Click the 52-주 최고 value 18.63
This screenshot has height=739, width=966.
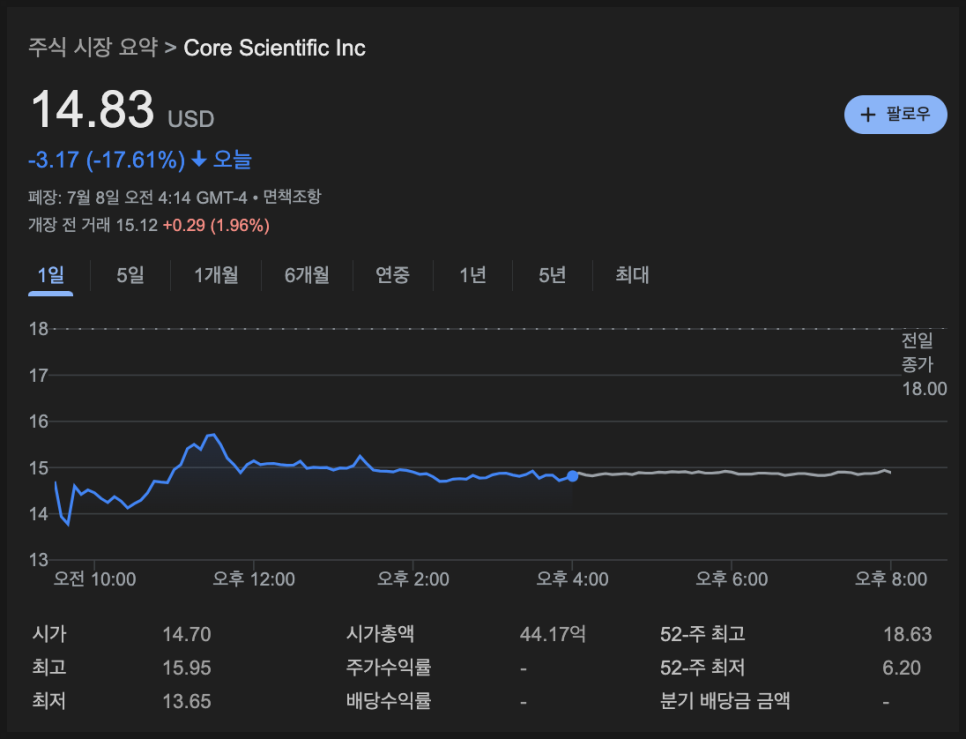[x=907, y=634]
